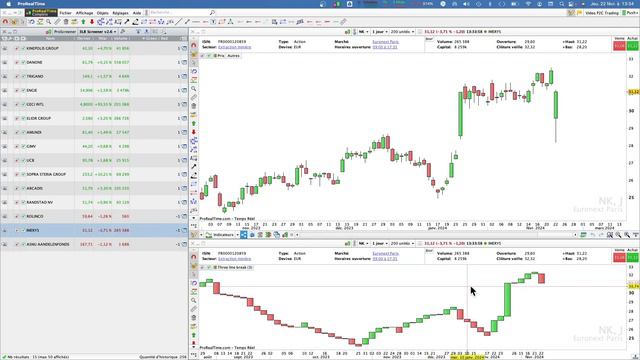The image size is (640, 360).
Task: Click the Push icon at top right
Action: (x=630, y=13)
